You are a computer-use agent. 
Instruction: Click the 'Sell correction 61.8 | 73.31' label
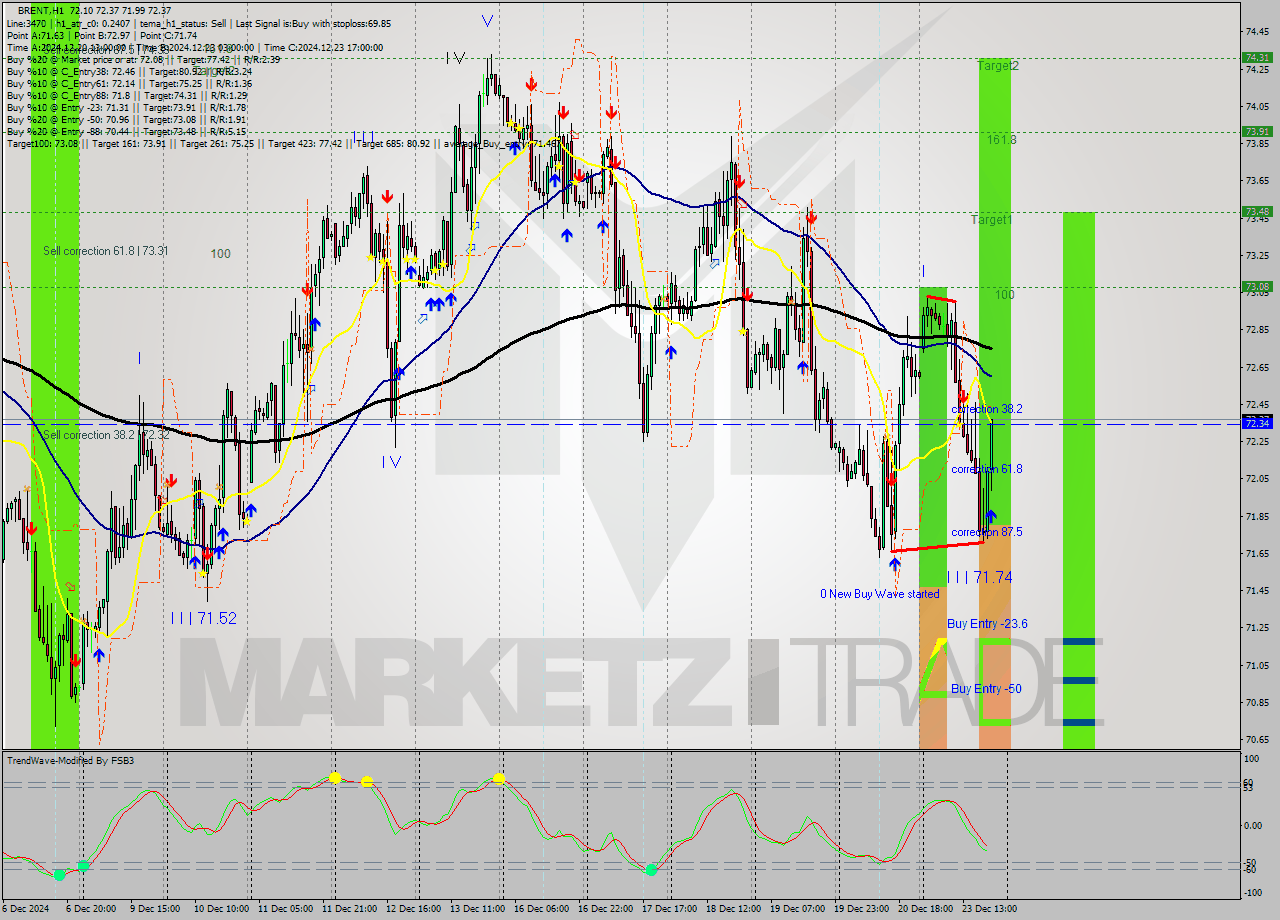tap(106, 251)
